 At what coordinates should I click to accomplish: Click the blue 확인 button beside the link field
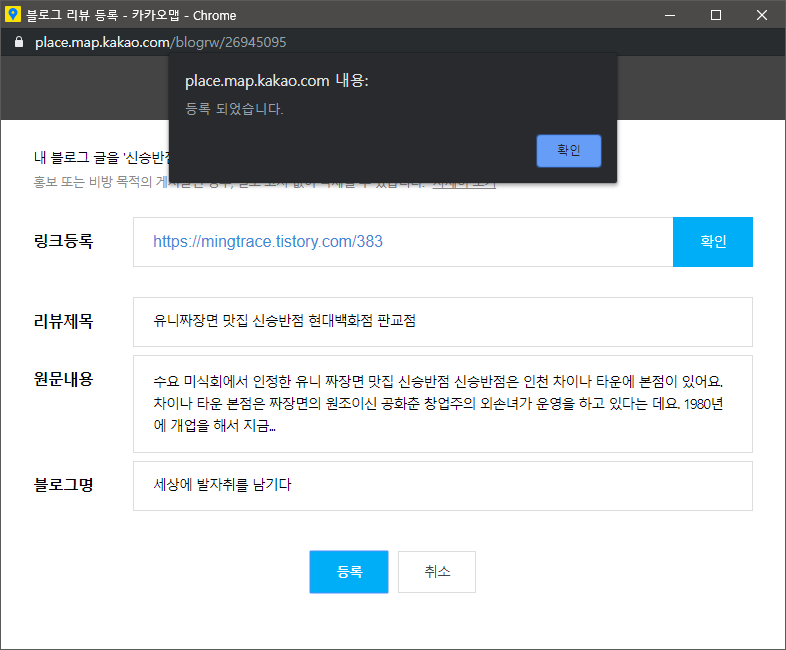713,242
